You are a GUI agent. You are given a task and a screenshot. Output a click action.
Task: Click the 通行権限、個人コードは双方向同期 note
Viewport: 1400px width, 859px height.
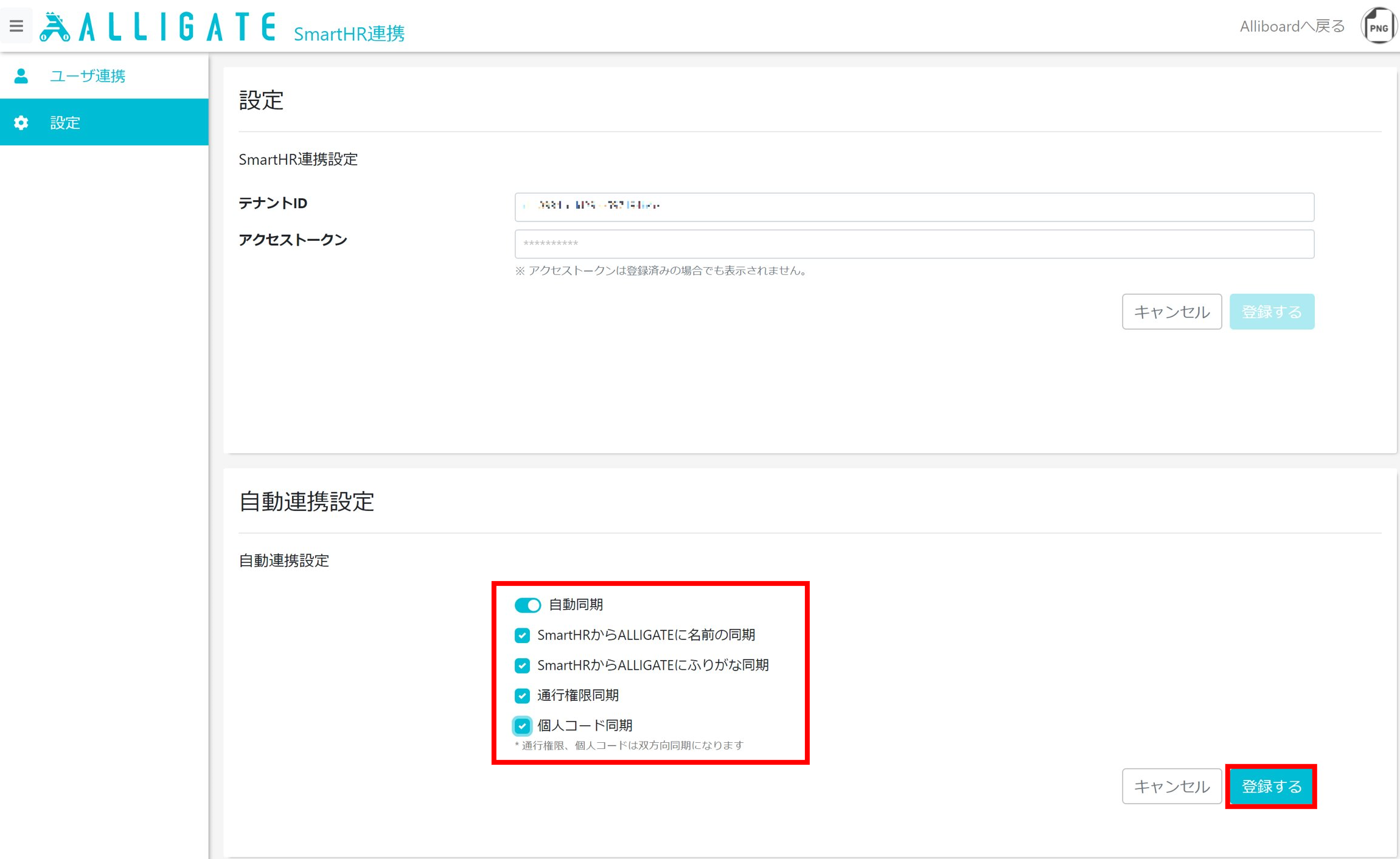[629, 745]
